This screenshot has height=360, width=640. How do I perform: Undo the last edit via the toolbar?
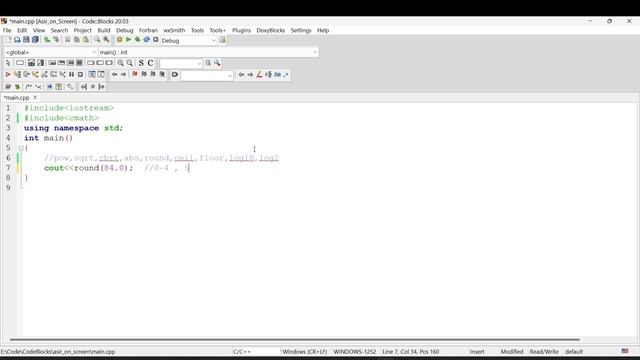(x=47, y=40)
